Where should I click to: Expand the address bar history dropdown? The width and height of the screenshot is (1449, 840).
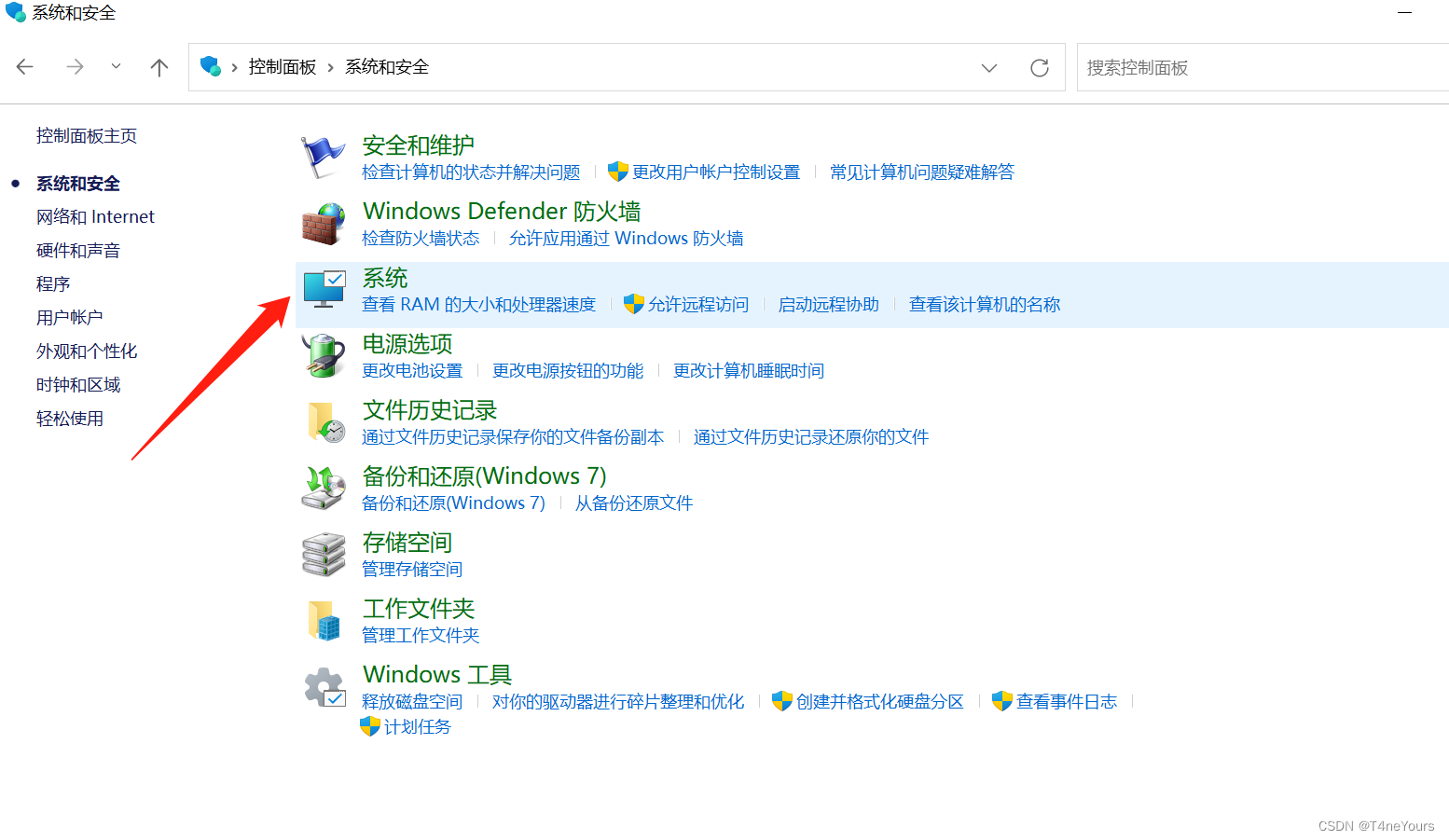point(989,67)
